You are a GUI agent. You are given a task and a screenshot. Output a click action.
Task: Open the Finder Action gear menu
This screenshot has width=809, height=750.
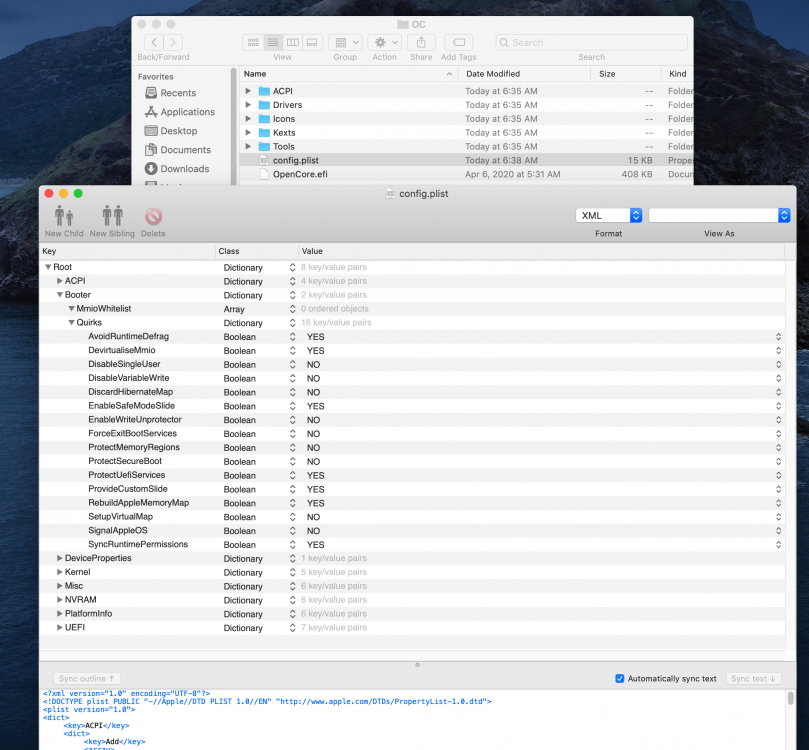(x=385, y=42)
